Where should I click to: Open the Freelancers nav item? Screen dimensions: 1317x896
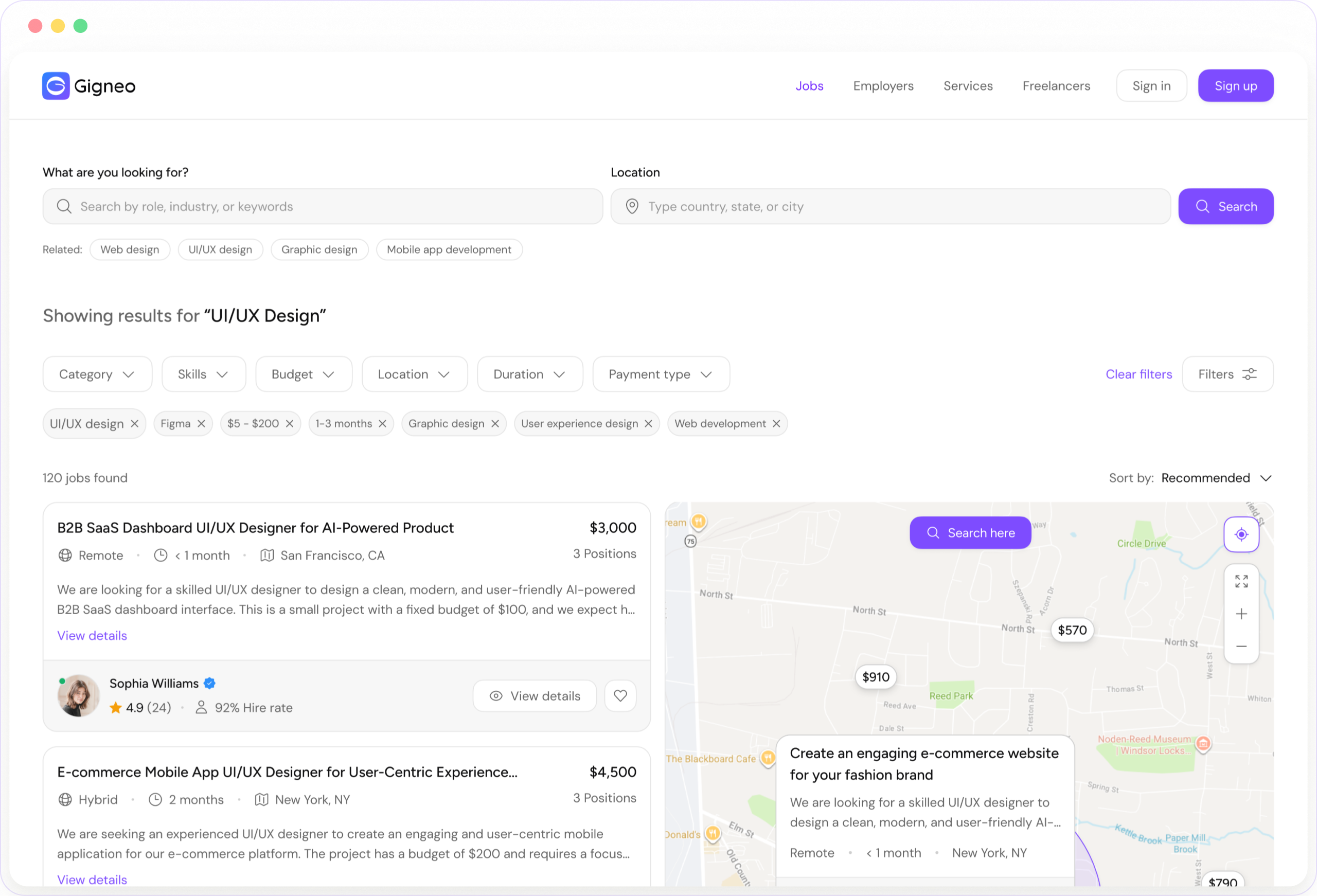click(1056, 86)
